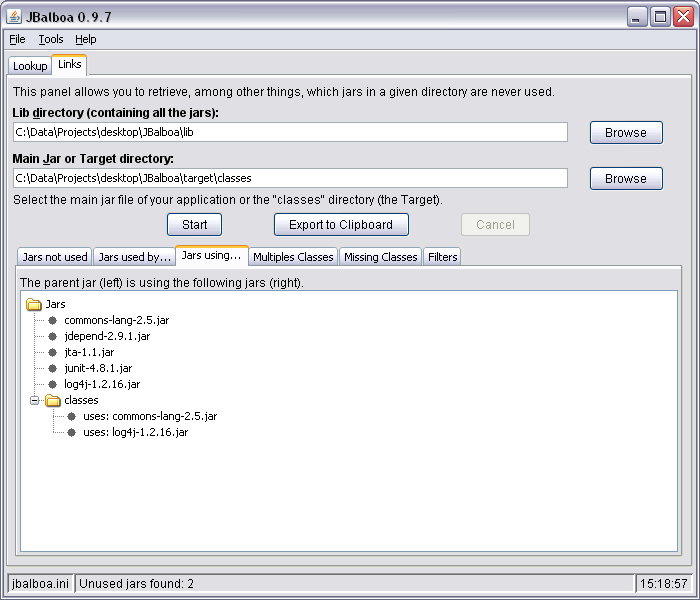Open the Multiples Classes tab

pyautogui.click(x=293, y=257)
